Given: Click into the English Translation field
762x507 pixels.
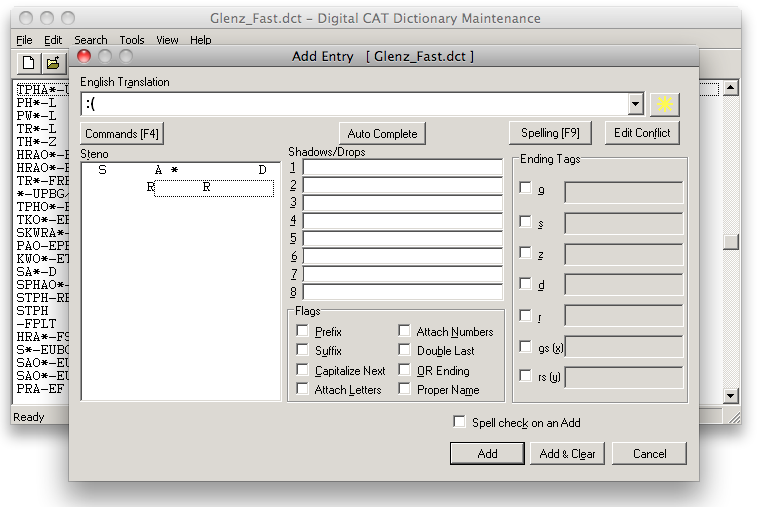Looking at the screenshot, I should (x=355, y=104).
